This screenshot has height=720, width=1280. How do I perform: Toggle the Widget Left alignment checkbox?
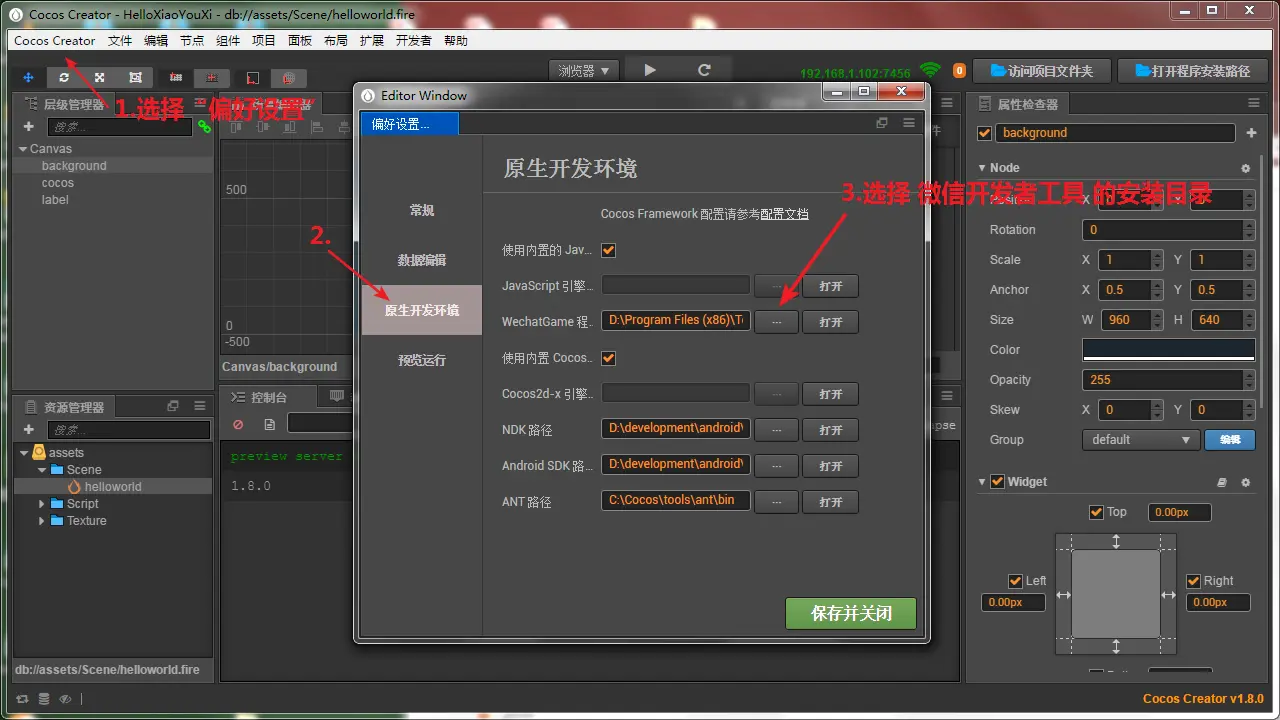1016,581
